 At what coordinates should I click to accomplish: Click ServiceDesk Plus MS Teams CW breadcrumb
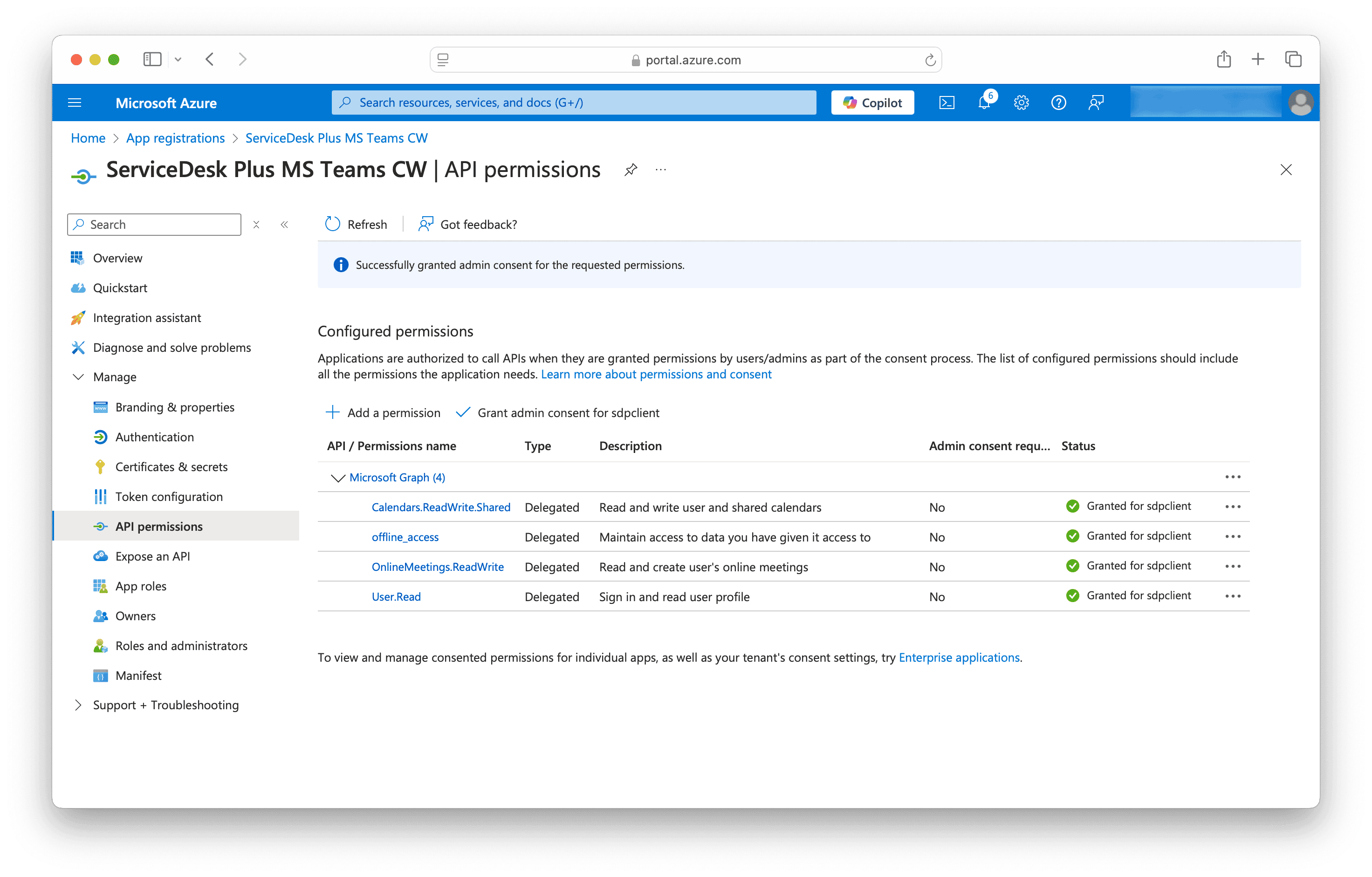(x=336, y=138)
